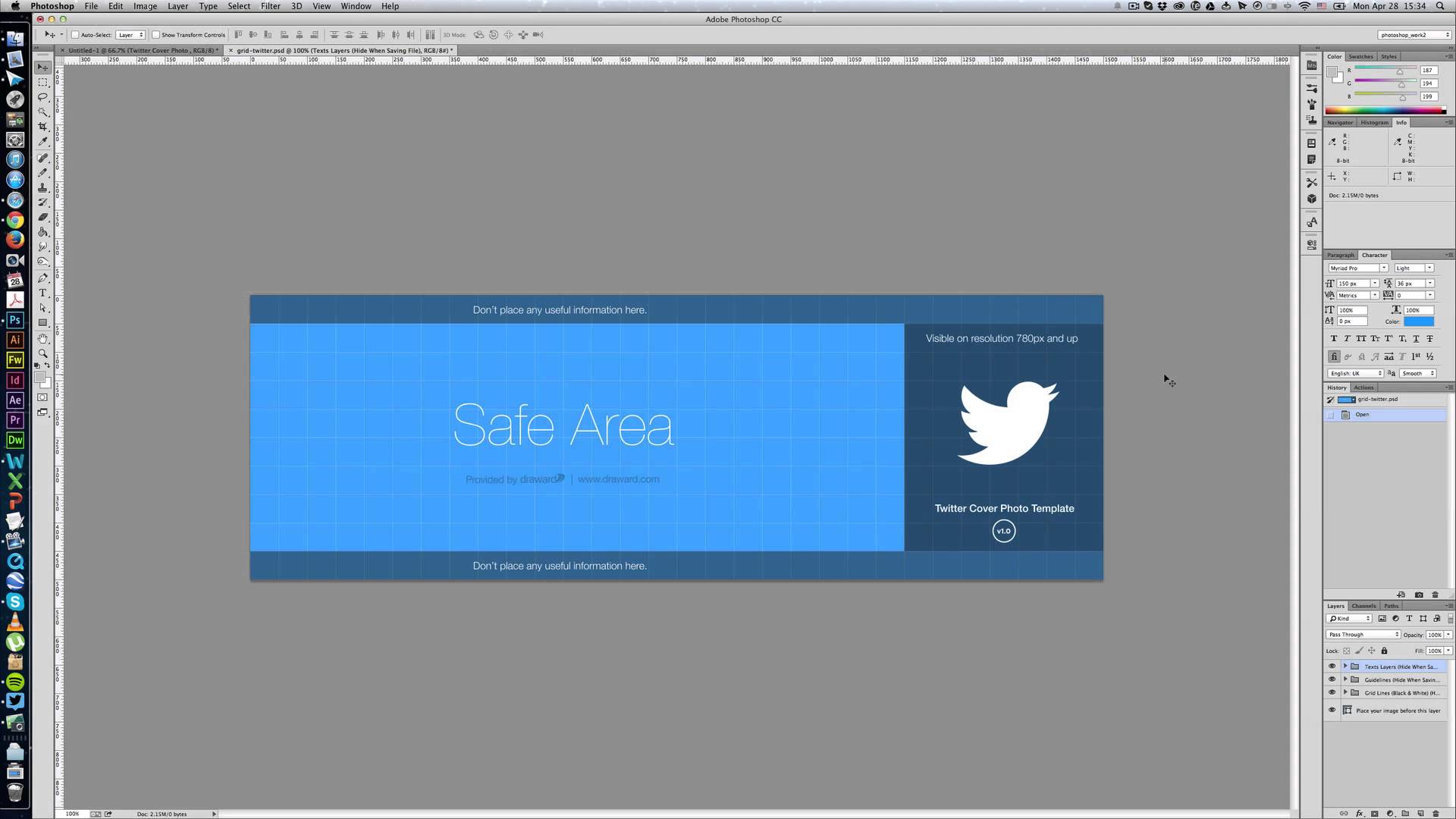Hide the Guidelines layer group

[x=1332, y=679]
